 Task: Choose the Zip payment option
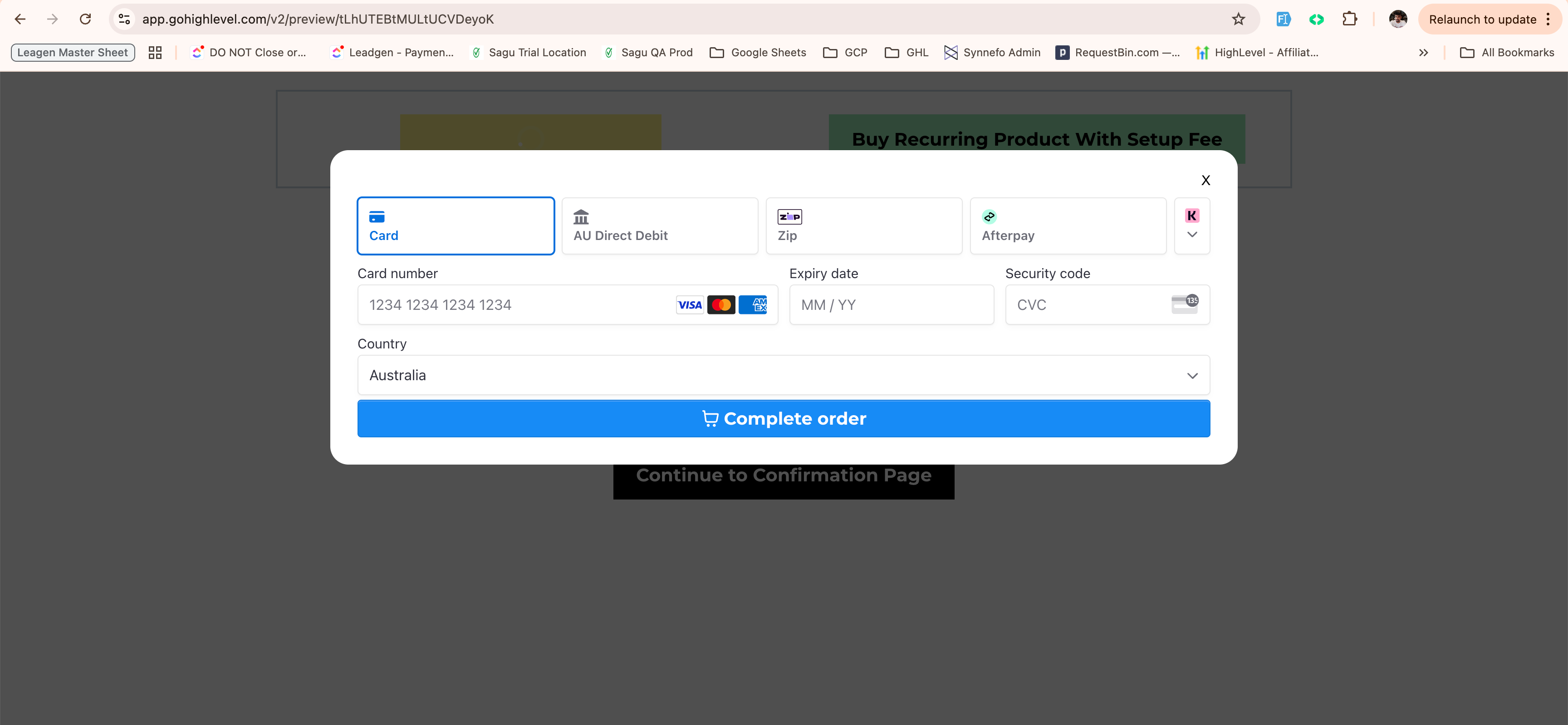coord(863,226)
